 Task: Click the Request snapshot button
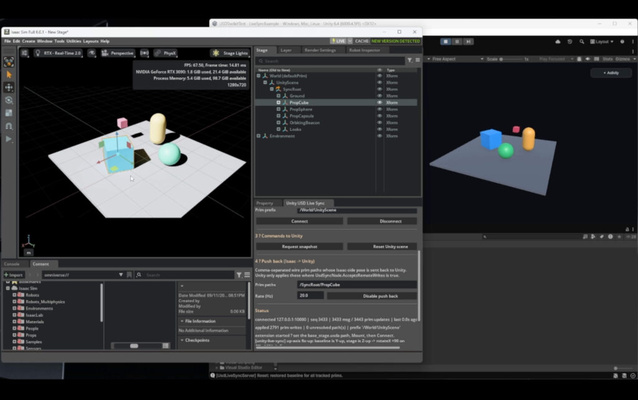point(299,246)
